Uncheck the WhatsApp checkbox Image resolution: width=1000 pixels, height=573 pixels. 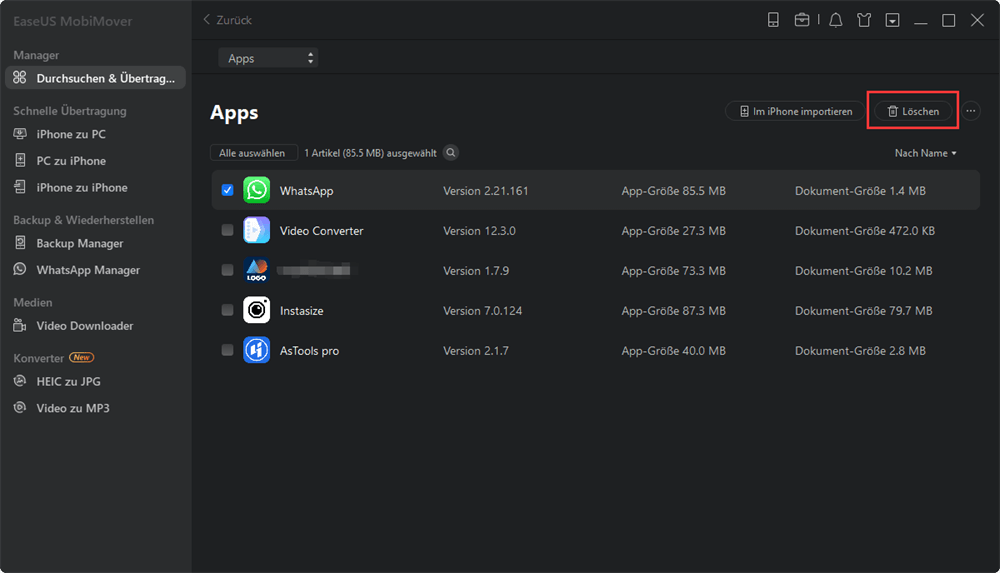pos(227,190)
